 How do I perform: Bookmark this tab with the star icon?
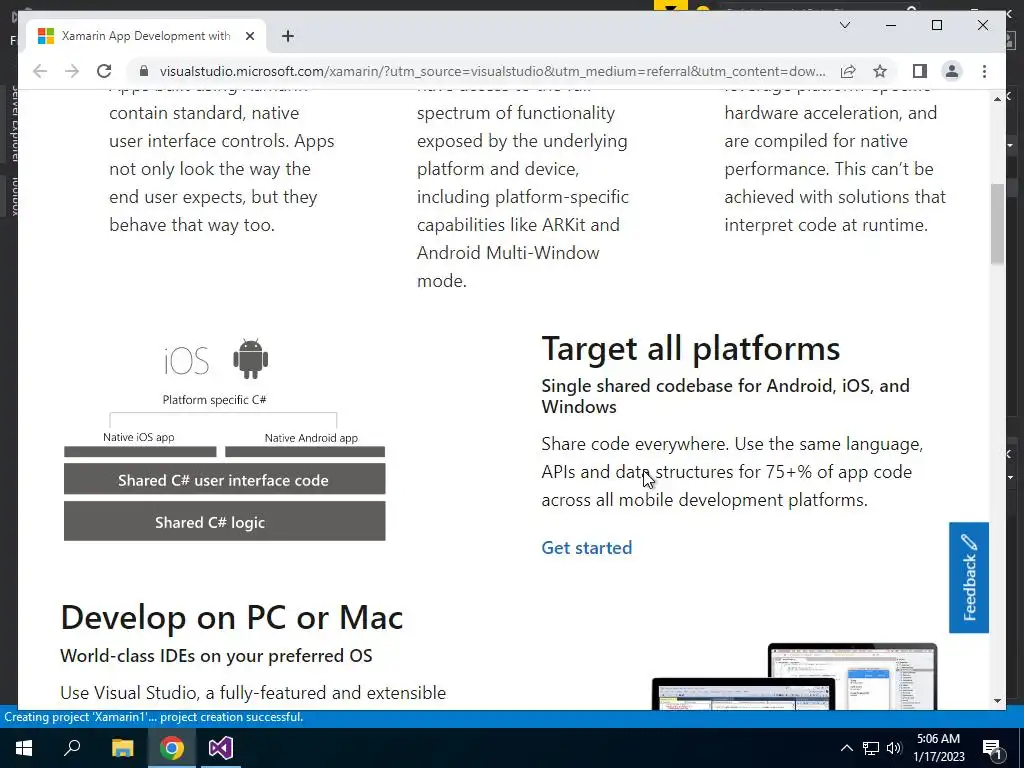pos(880,71)
